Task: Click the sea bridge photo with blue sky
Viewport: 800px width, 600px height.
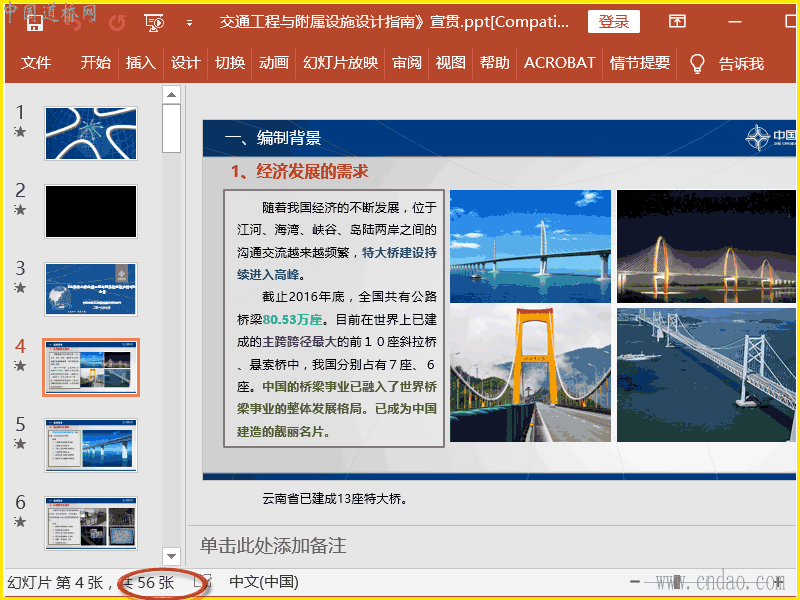Action: [x=530, y=246]
